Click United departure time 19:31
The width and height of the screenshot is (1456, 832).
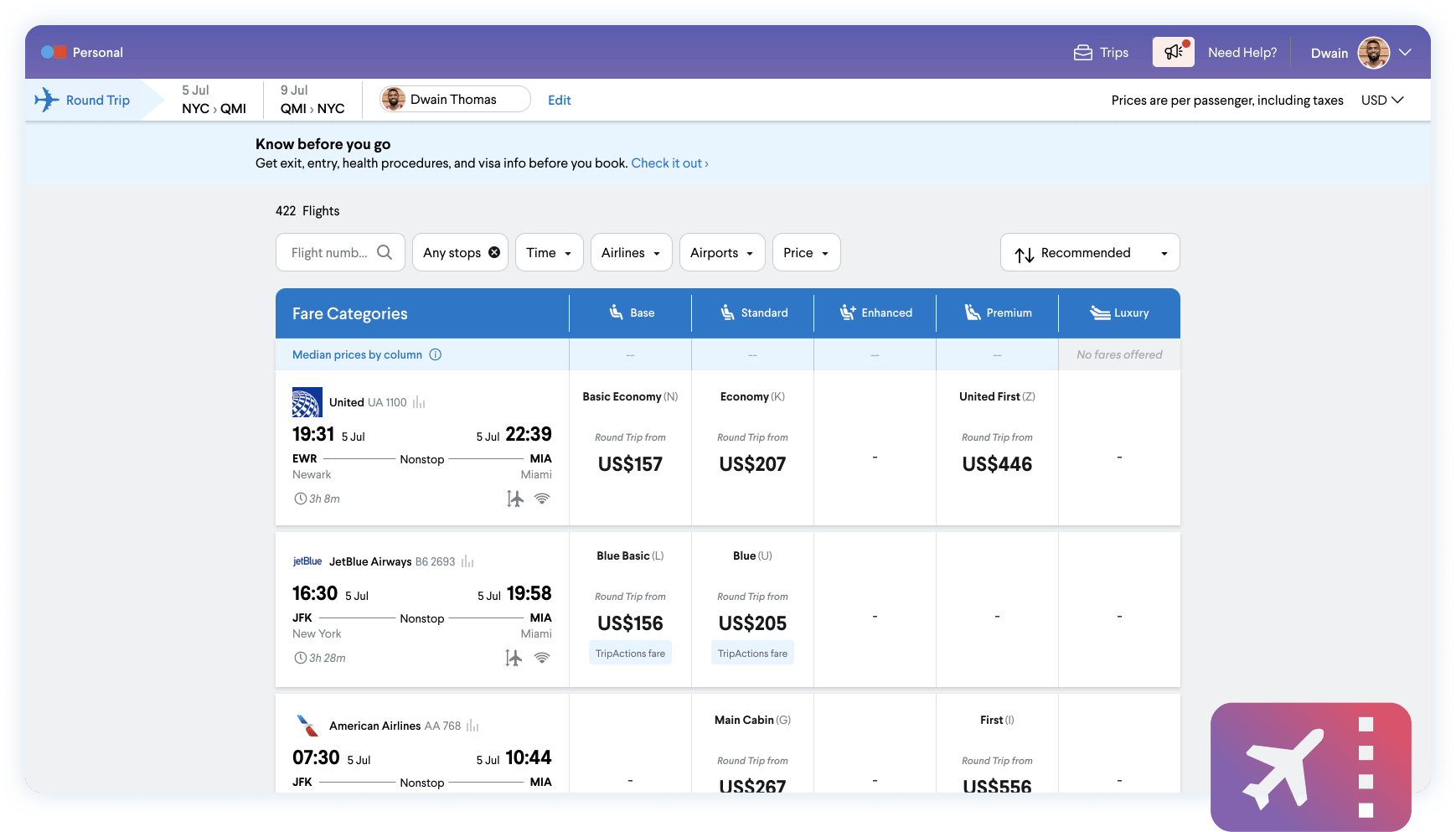point(313,434)
